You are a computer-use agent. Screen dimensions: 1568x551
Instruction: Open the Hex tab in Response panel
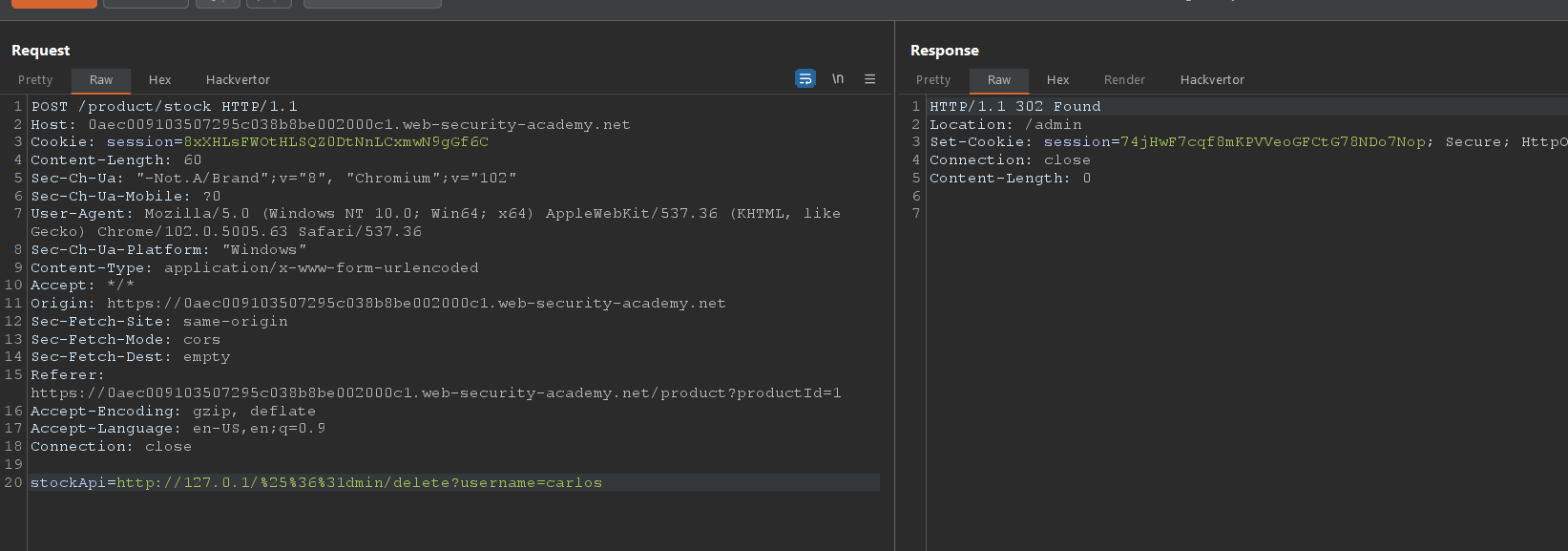pyautogui.click(x=1057, y=80)
